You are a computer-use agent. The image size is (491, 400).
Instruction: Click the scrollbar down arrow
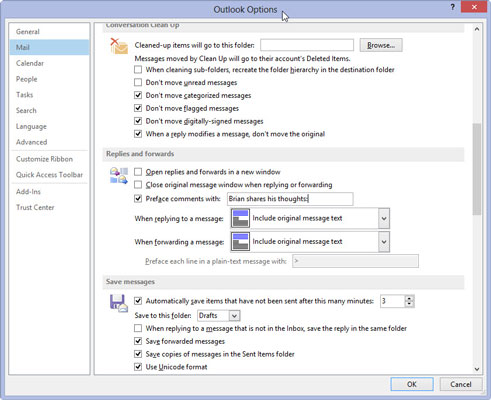(x=477, y=369)
